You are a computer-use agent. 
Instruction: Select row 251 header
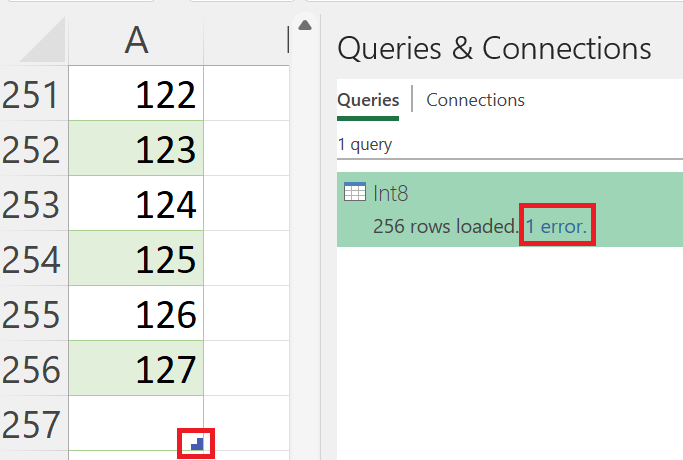click(34, 95)
